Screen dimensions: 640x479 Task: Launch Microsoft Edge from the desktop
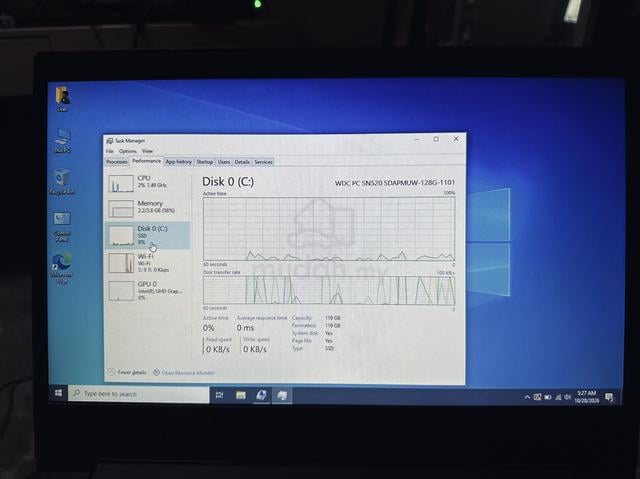[x=62, y=268]
